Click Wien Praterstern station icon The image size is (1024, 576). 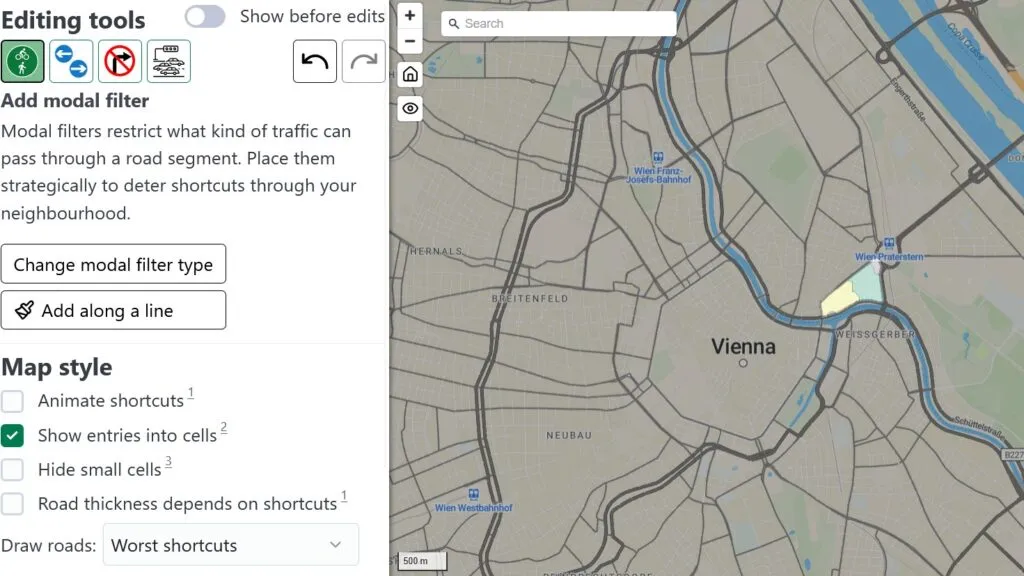[889, 244]
